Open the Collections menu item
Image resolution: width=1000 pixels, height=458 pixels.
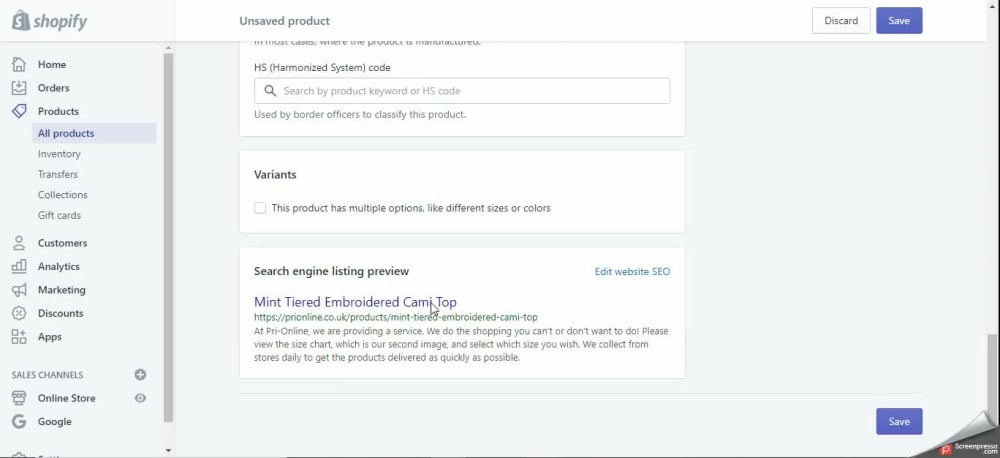click(62, 195)
